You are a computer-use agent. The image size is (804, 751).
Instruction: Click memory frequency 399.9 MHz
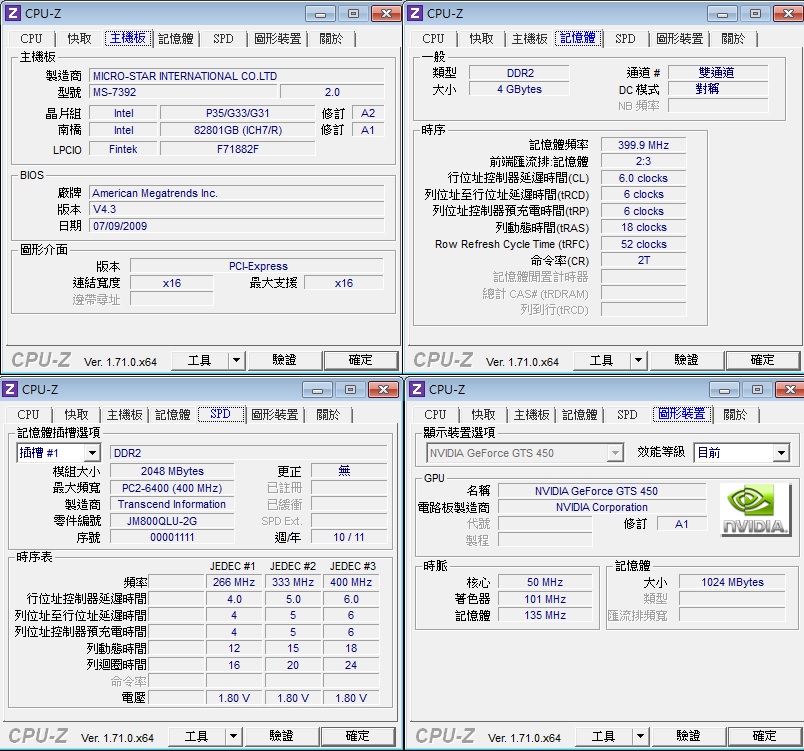tap(644, 145)
